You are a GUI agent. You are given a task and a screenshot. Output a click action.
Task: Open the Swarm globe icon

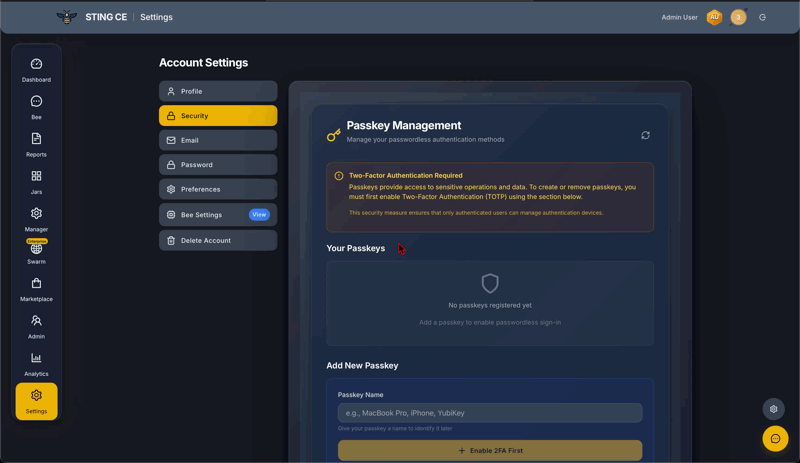pyautogui.click(x=36, y=252)
